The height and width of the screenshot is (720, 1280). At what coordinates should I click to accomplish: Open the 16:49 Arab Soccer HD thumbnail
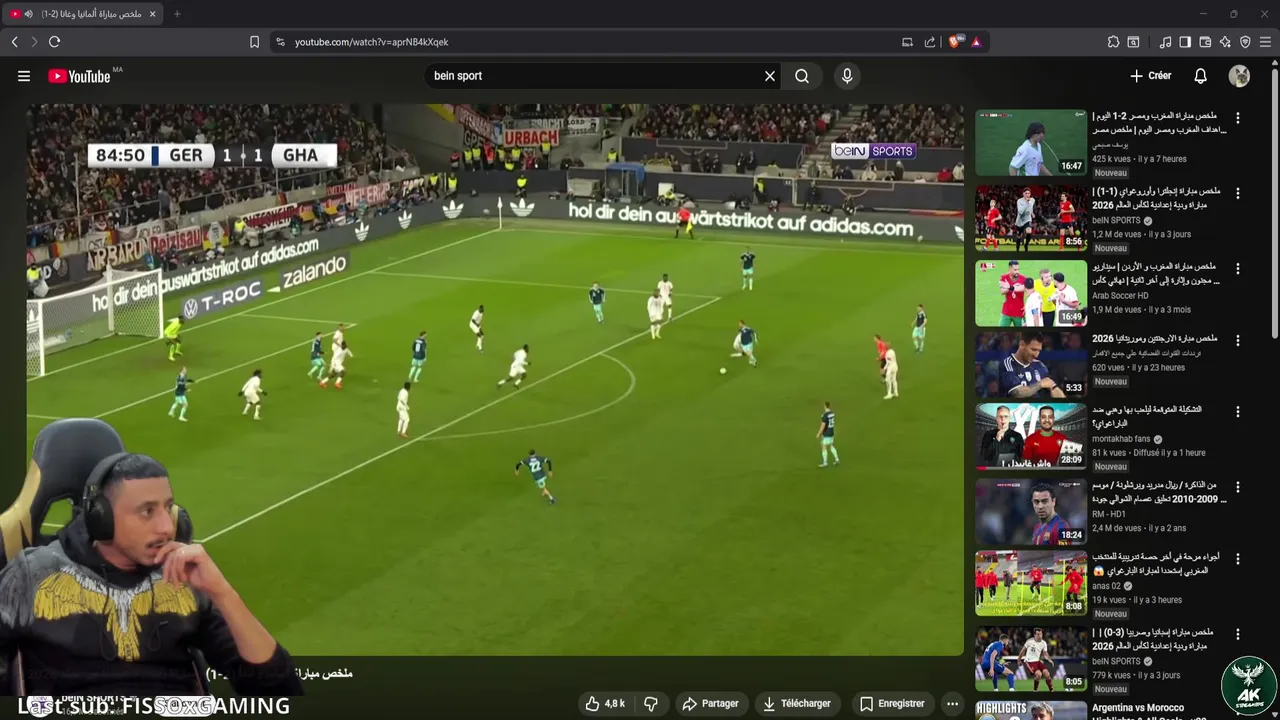click(1031, 293)
